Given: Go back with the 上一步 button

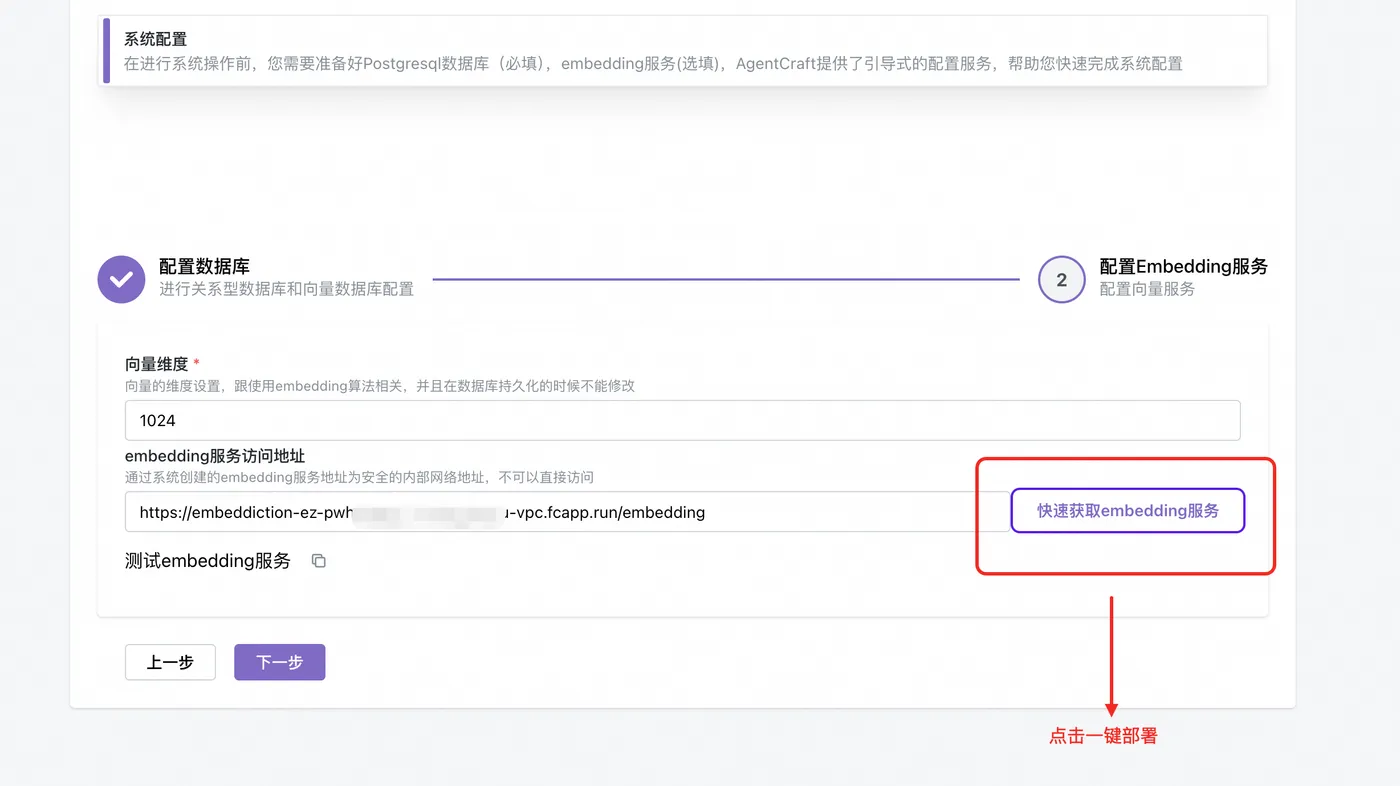Looking at the screenshot, I should tap(170, 662).
